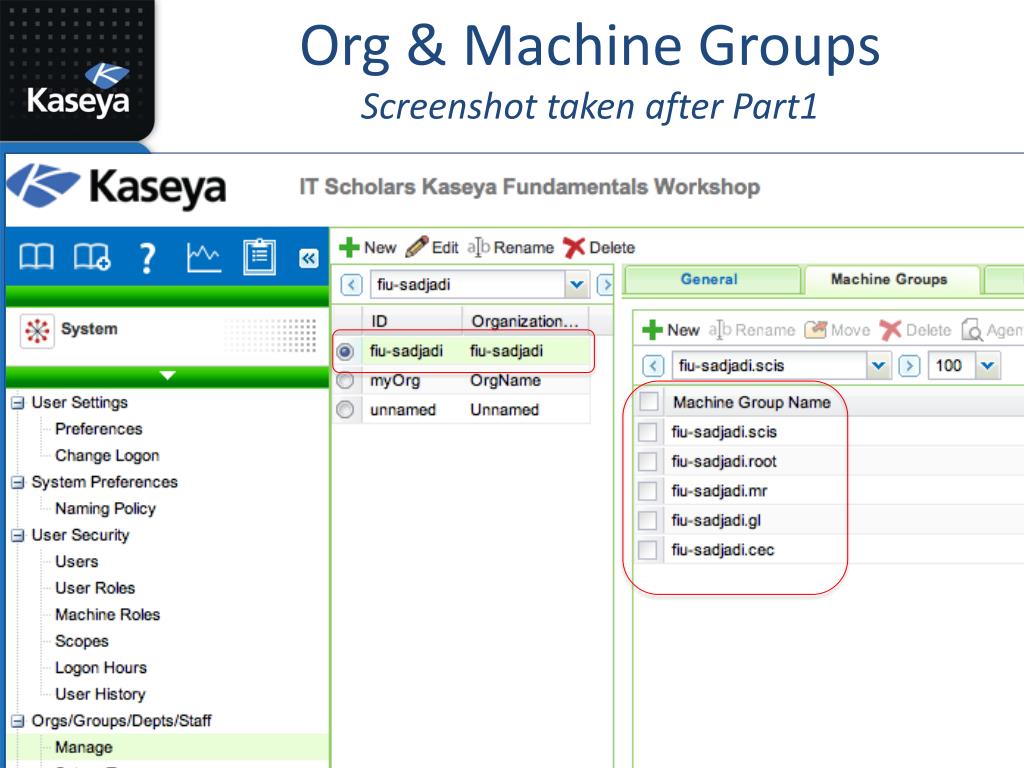The height and width of the screenshot is (768, 1024).
Task: Check the fiu-sadjadi.gl checkbox
Action: click(x=647, y=520)
